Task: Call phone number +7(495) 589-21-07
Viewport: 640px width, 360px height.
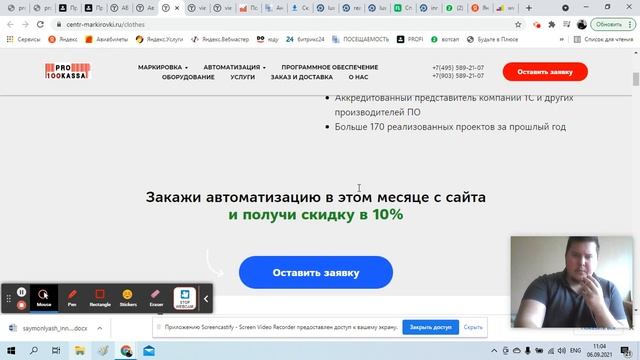Action: click(458, 68)
